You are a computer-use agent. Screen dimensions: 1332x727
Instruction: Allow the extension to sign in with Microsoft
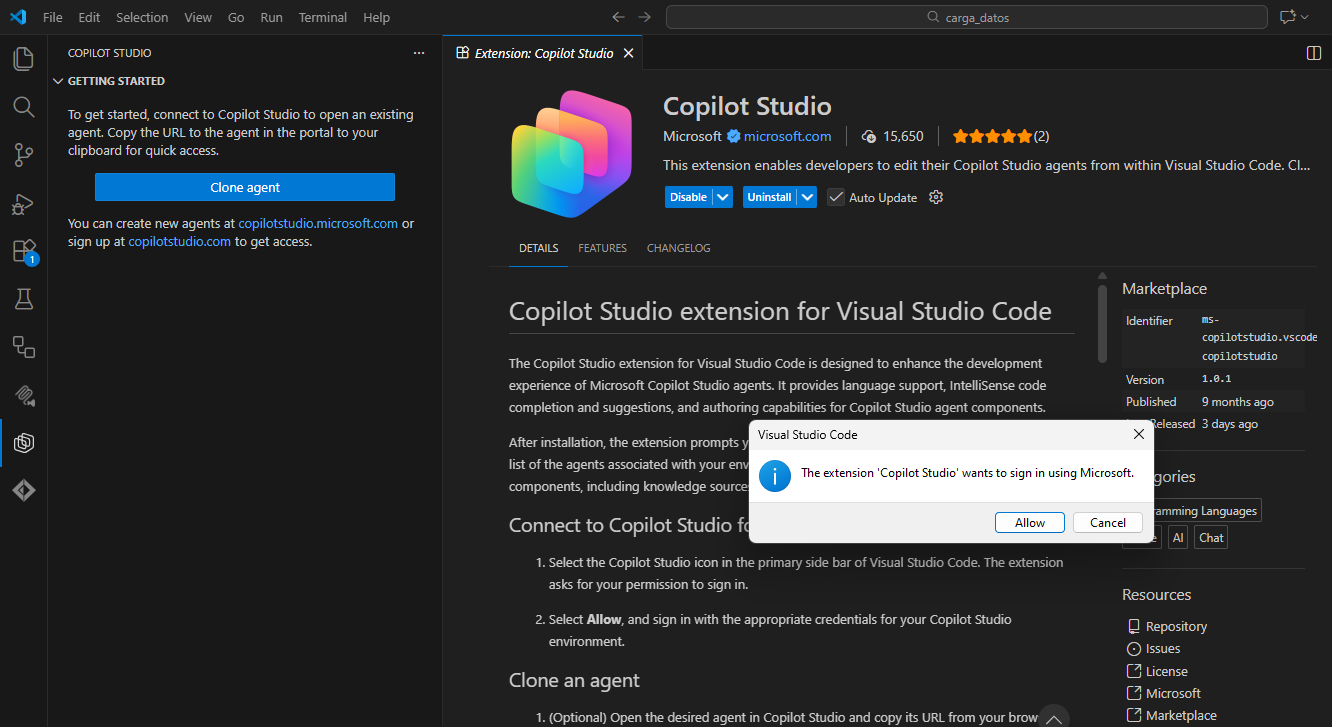(x=1029, y=522)
